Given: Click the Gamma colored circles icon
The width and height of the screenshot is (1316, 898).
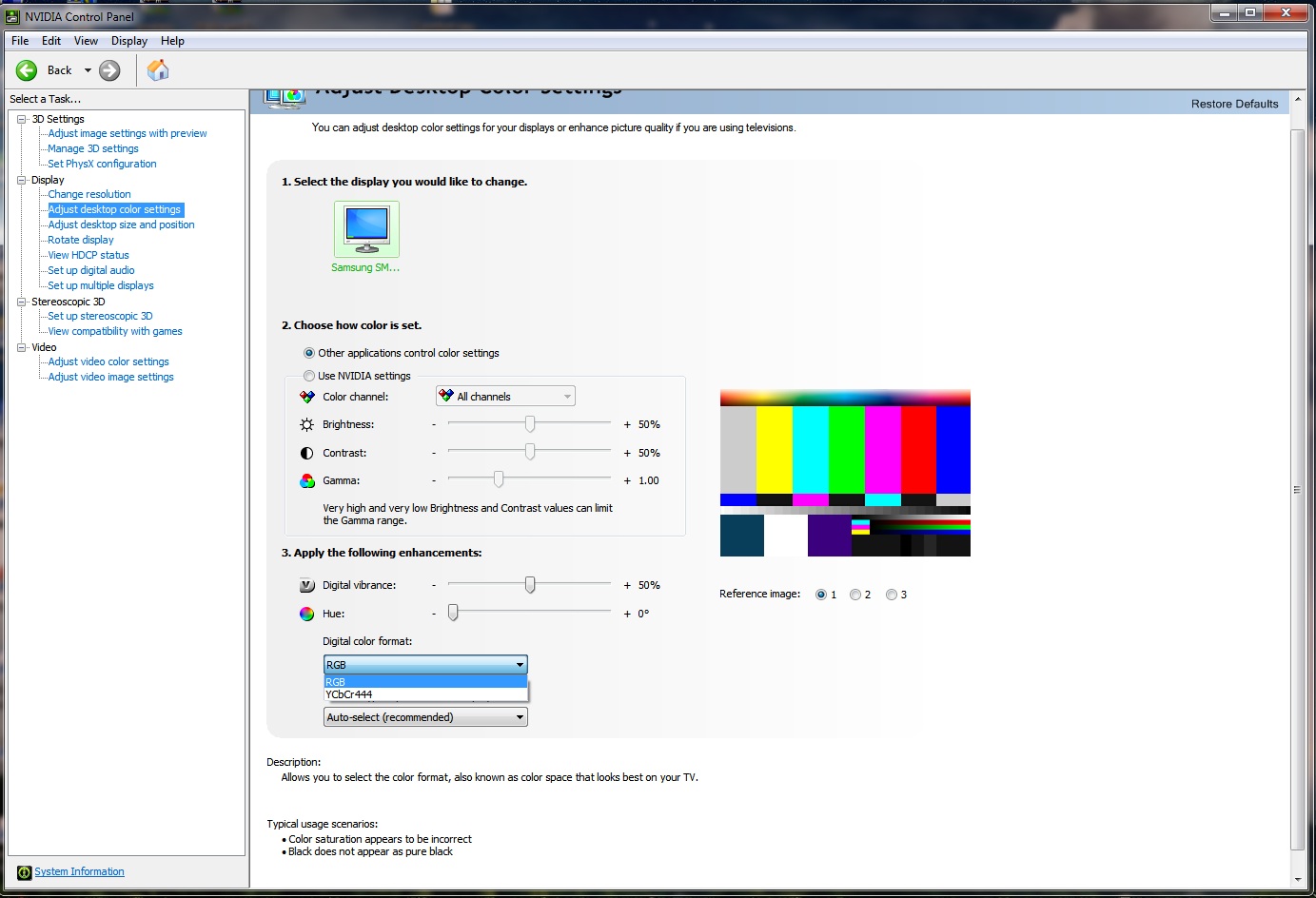Looking at the screenshot, I should point(306,480).
